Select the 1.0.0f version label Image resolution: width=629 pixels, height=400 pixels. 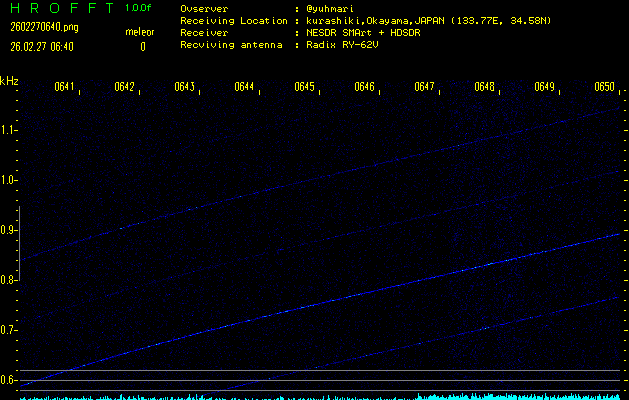point(139,8)
